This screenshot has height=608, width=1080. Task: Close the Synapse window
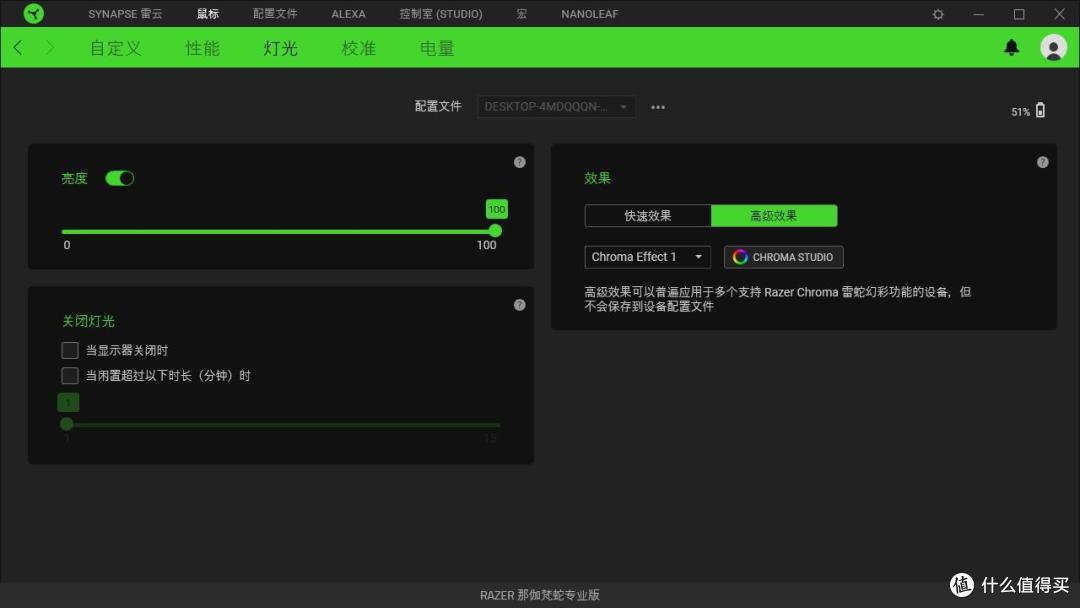(x=1059, y=14)
